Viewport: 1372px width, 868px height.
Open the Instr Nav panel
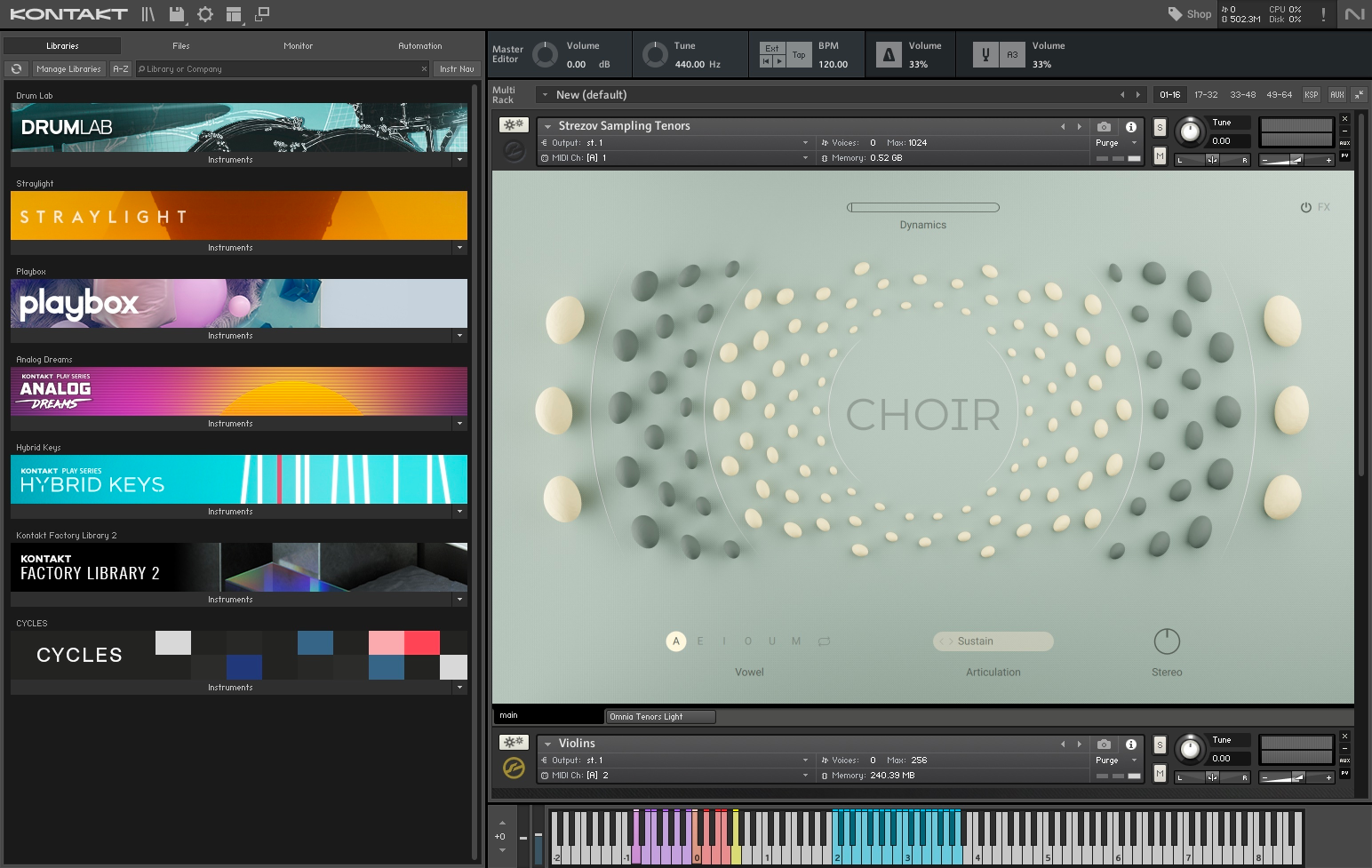pos(456,68)
